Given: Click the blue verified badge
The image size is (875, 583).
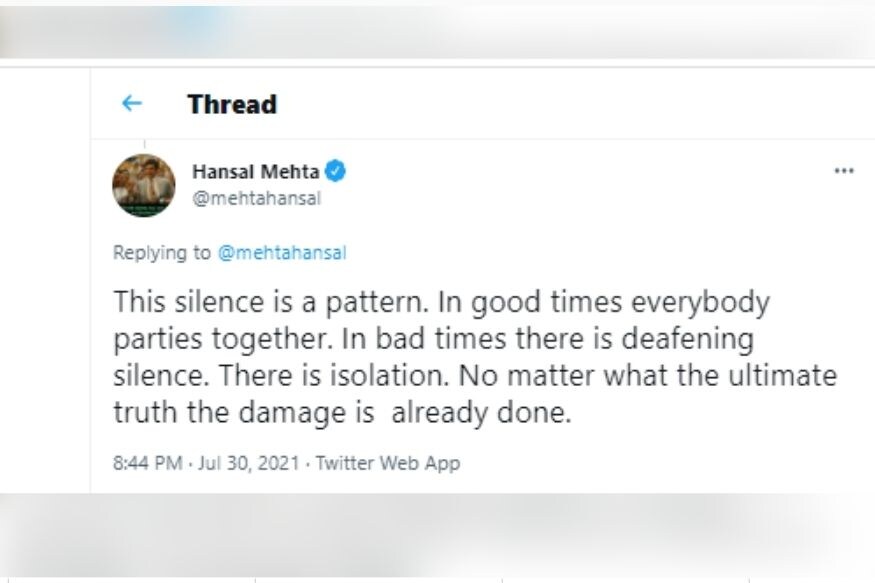Looking at the screenshot, I should [336, 172].
